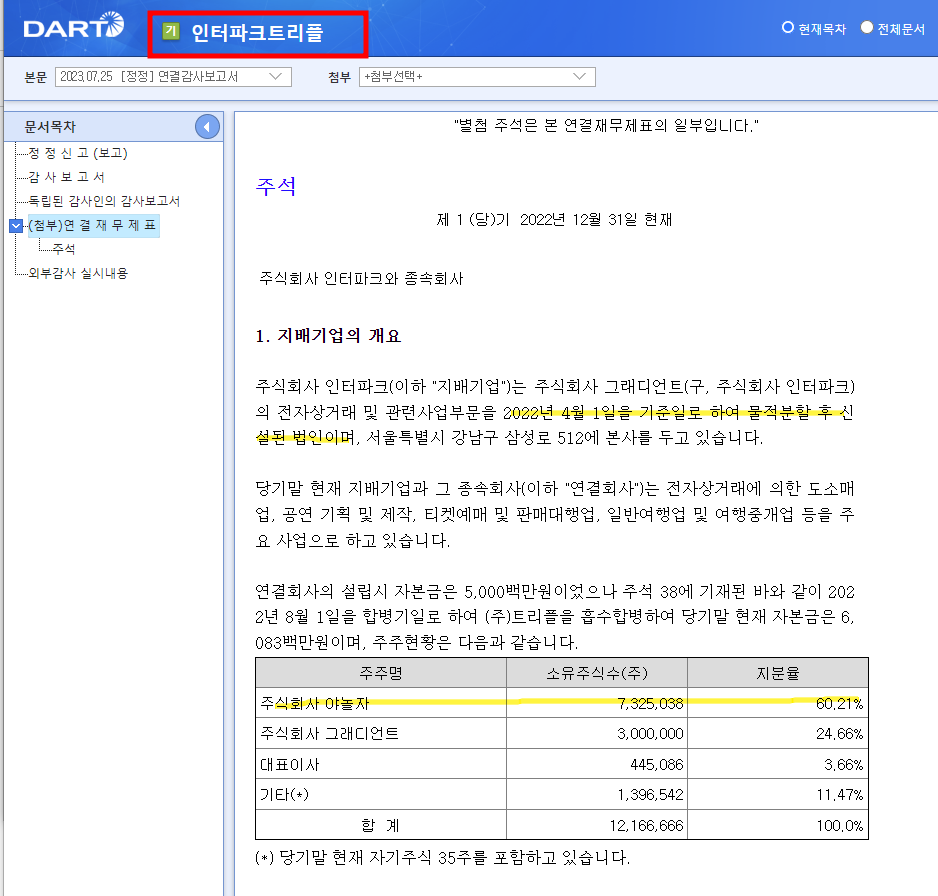Click the 7,325,038 shares cell

point(597,703)
